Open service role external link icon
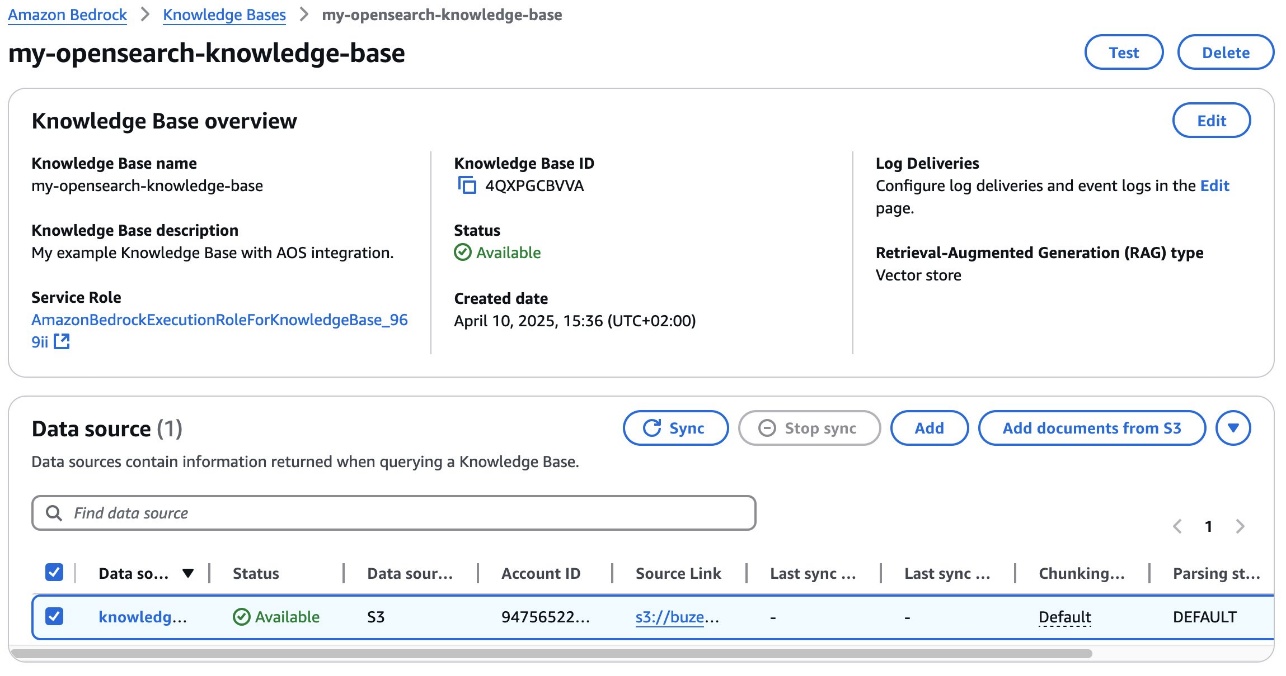 tap(62, 342)
